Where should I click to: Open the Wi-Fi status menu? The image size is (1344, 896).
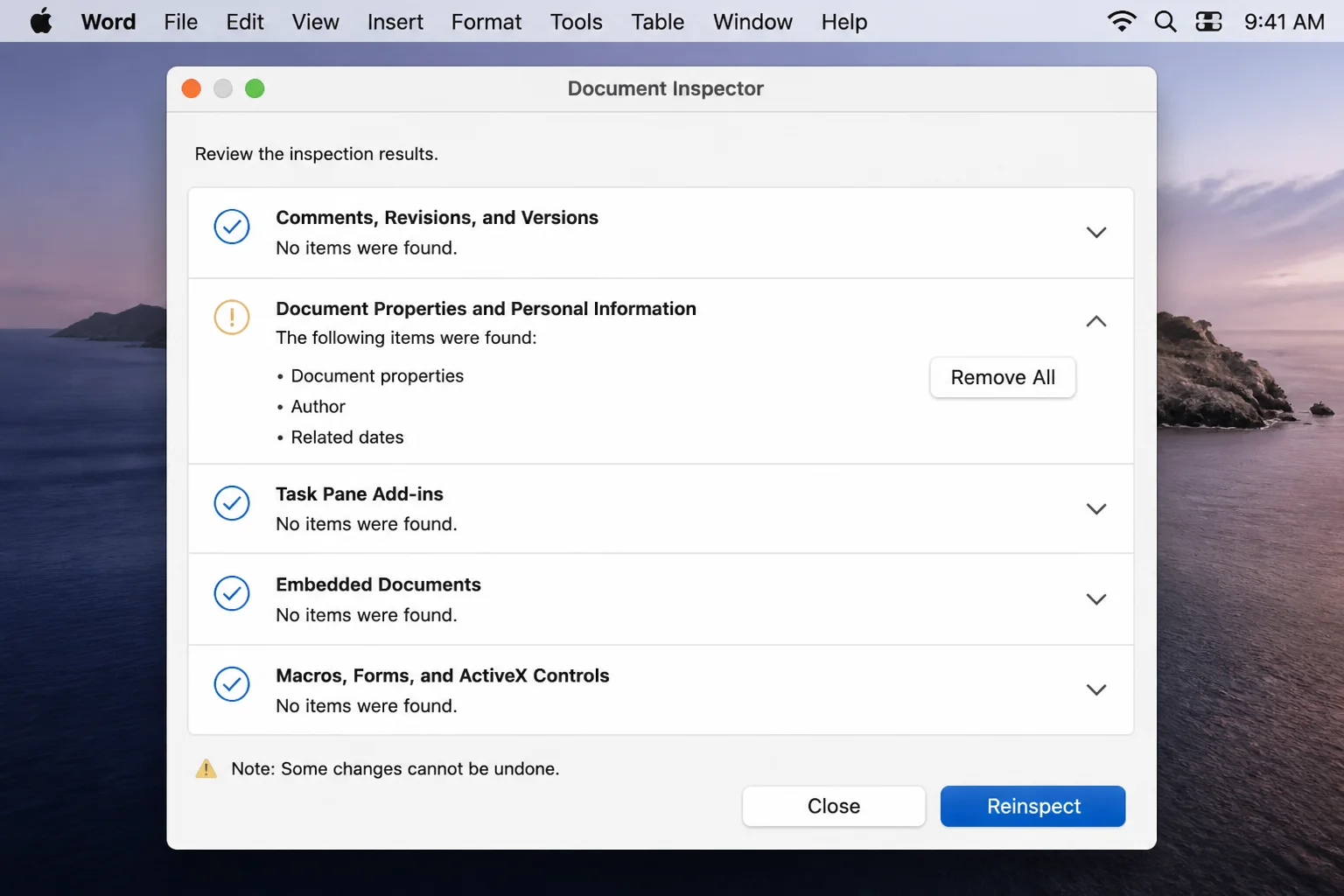coord(1122,21)
